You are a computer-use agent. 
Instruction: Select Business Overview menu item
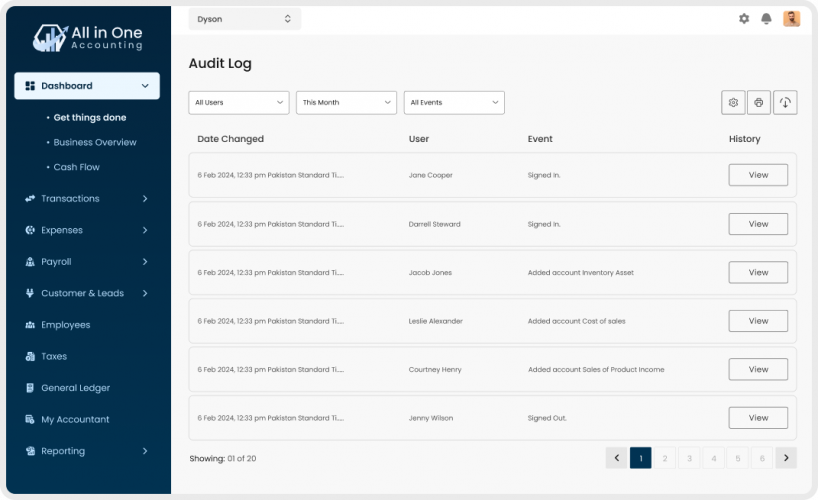(95, 142)
